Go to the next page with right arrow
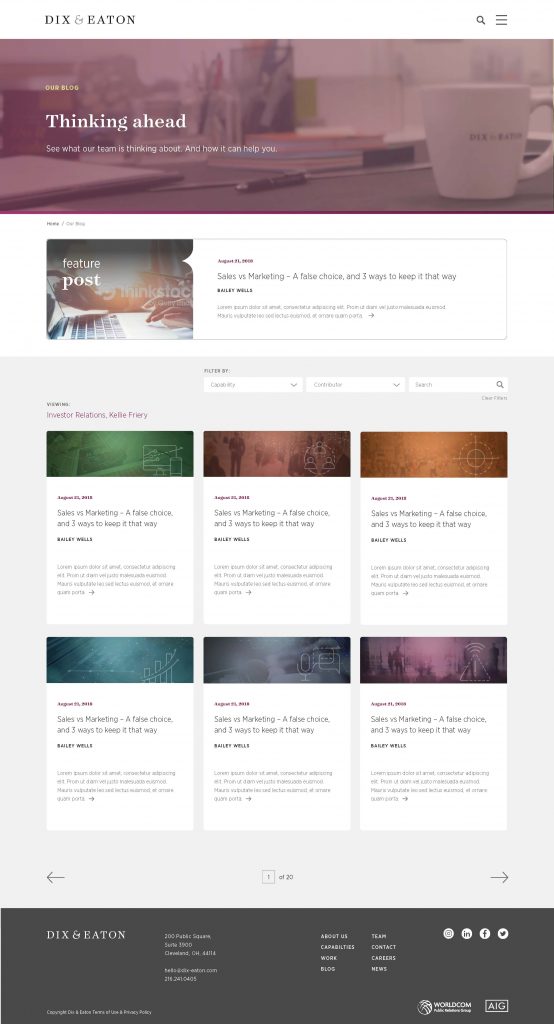The image size is (554, 1024). (499, 878)
